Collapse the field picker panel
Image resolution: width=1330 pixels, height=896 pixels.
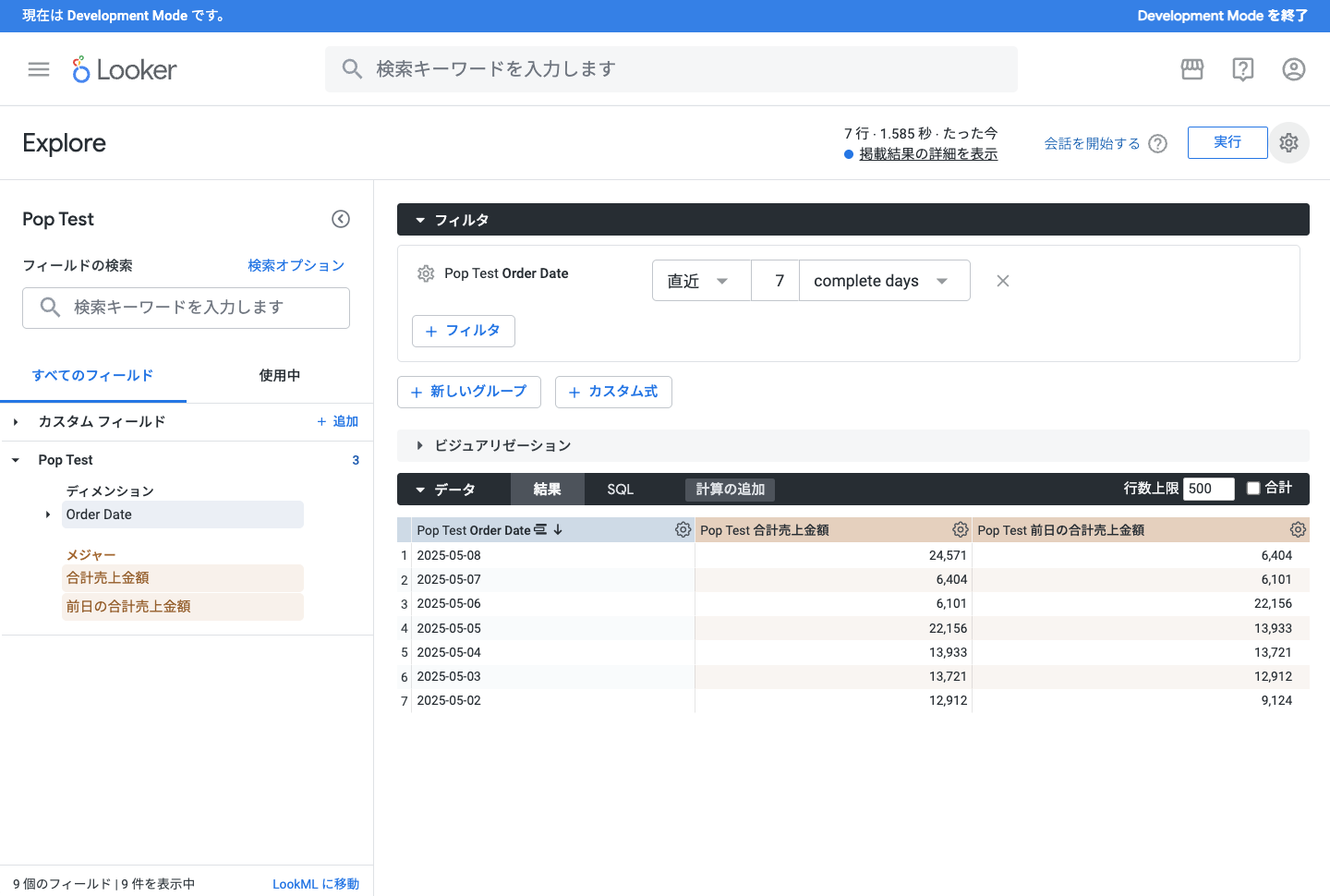coord(341,219)
